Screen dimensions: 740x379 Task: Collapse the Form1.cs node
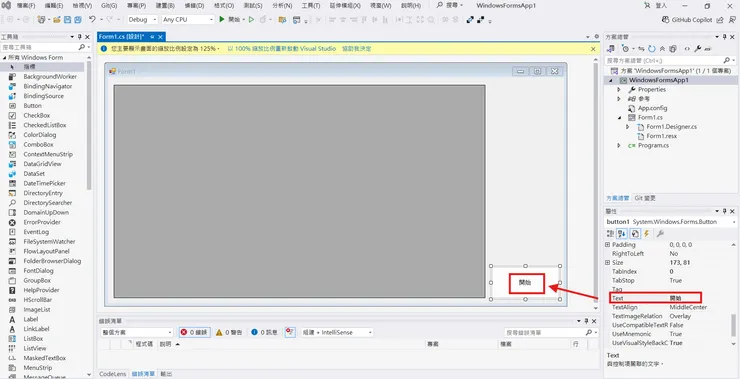619,118
